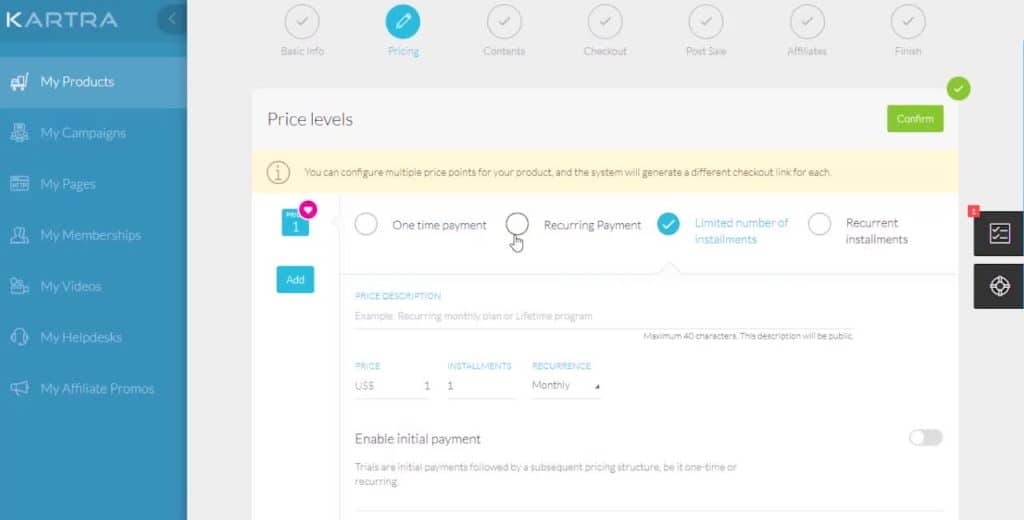Click the pink heart badge on price 1
This screenshot has height=520, width=1024.
coord(308,210)
